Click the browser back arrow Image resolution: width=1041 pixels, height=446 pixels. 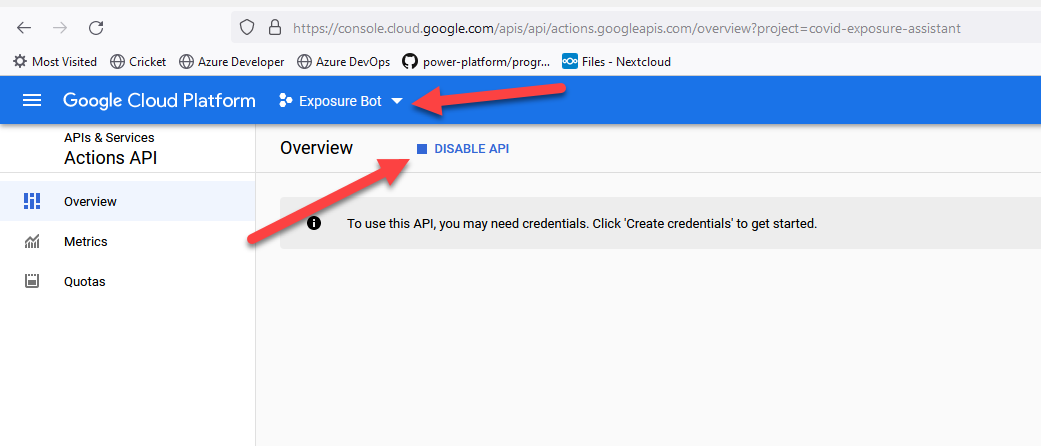pyautogui.click(x=24, y=28)
